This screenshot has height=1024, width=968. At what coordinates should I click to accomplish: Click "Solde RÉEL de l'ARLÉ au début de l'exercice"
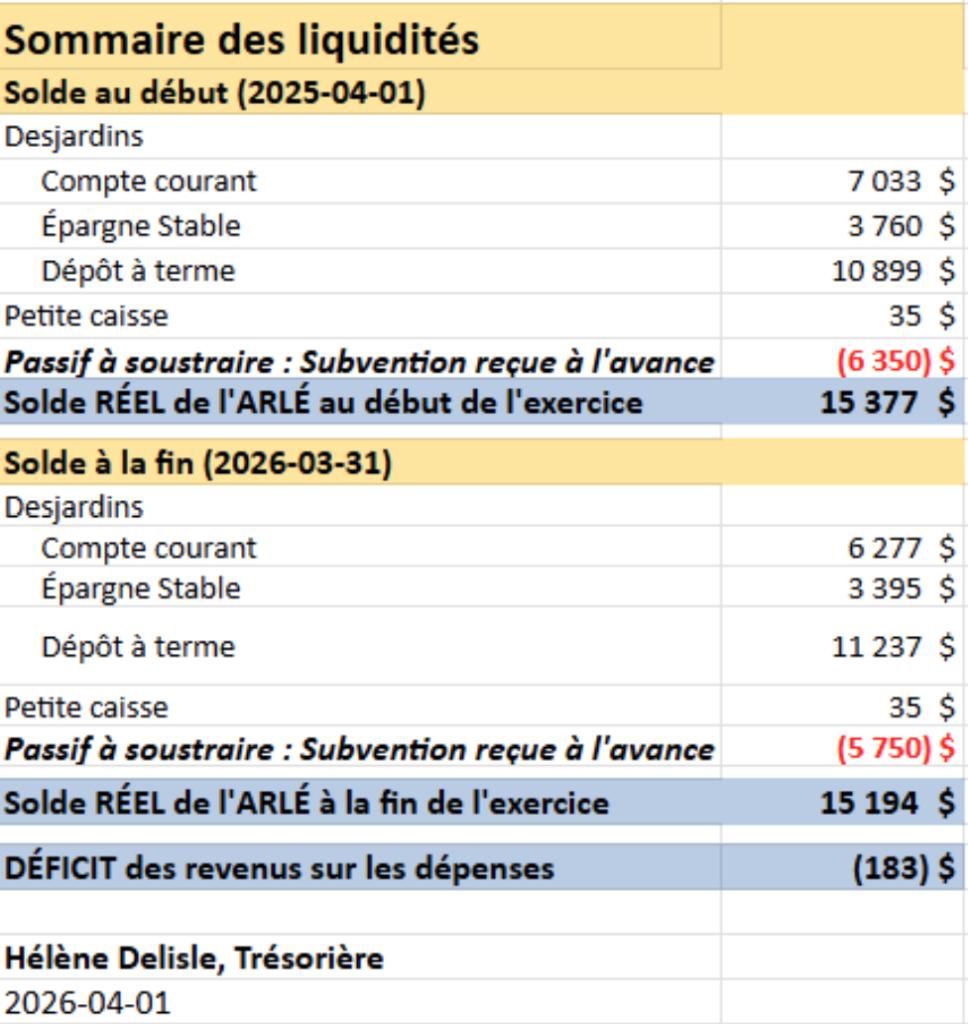pyautogui.click(x=324, y=402)
